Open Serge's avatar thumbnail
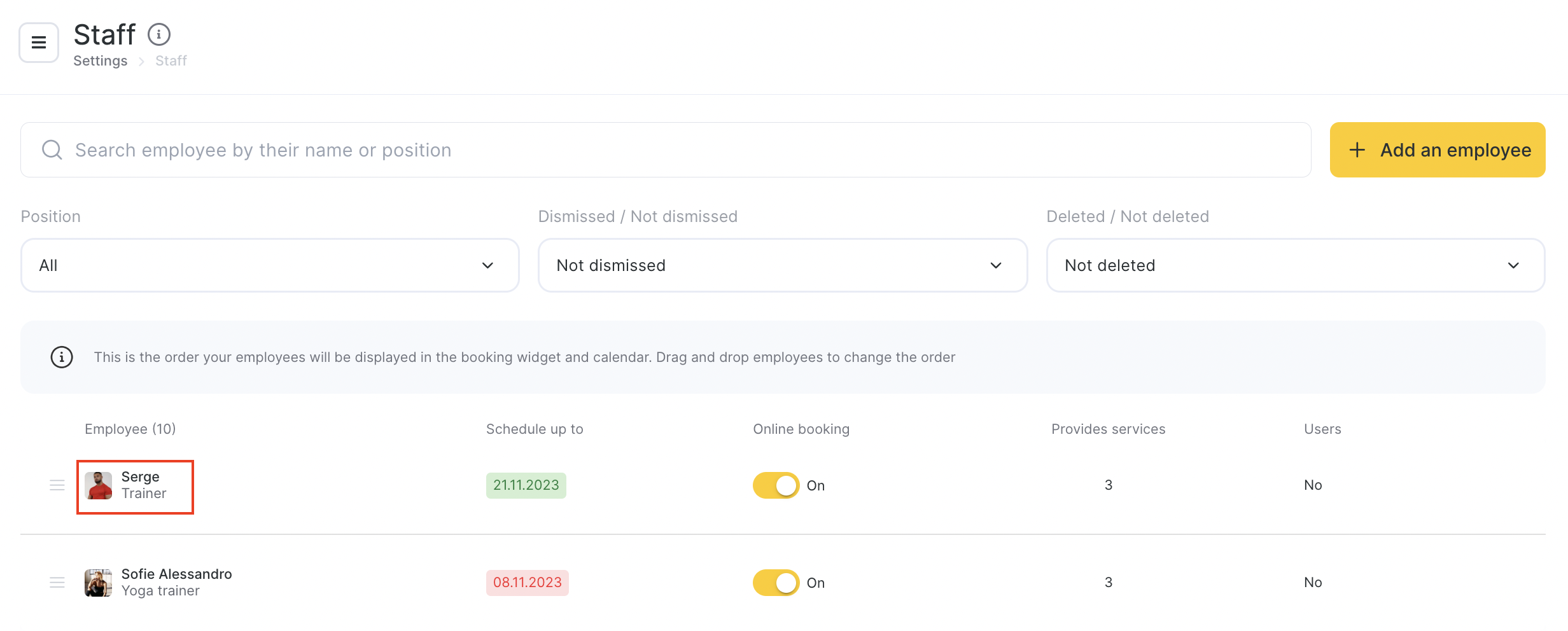The height and width of the screenshot is (631, 1568). (98, 485)
